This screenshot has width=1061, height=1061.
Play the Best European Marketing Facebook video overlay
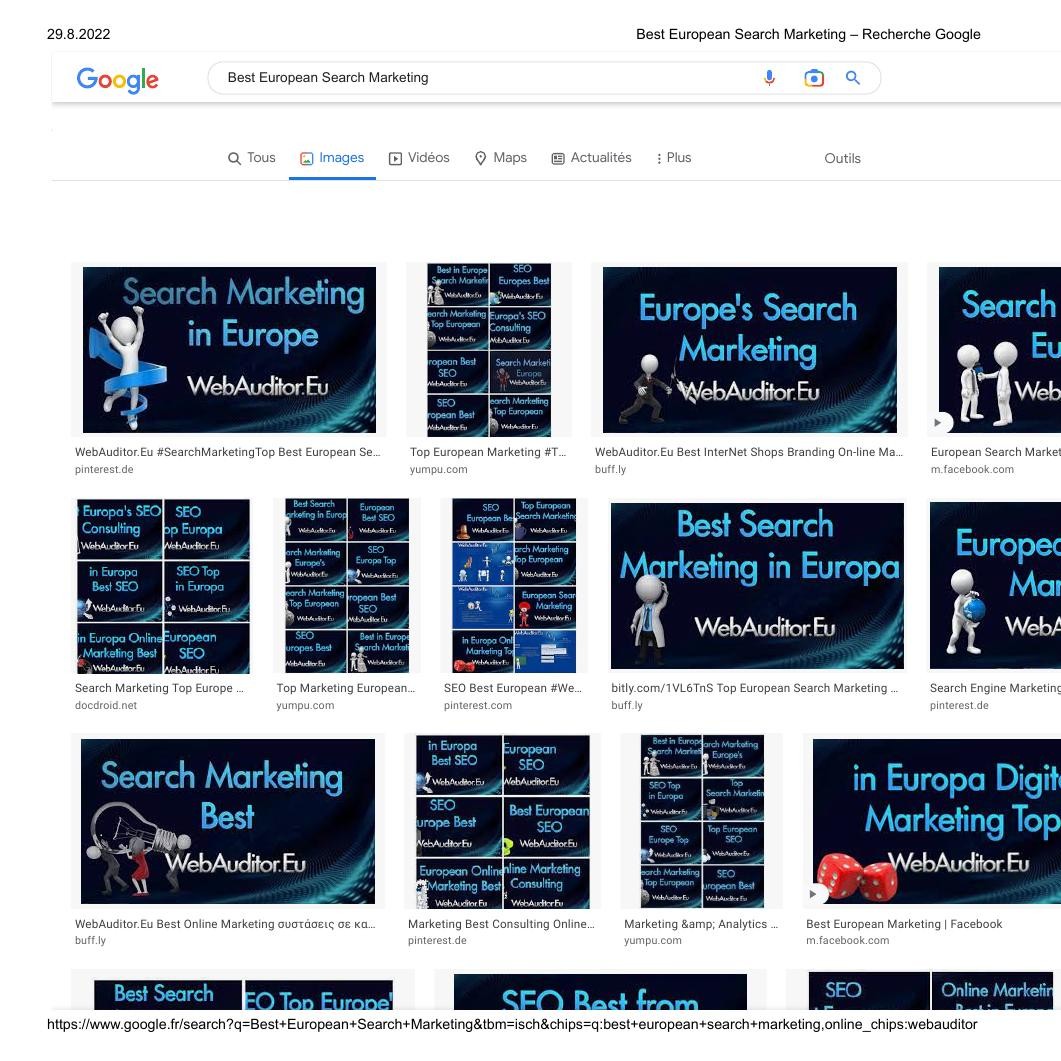point(812,894)
